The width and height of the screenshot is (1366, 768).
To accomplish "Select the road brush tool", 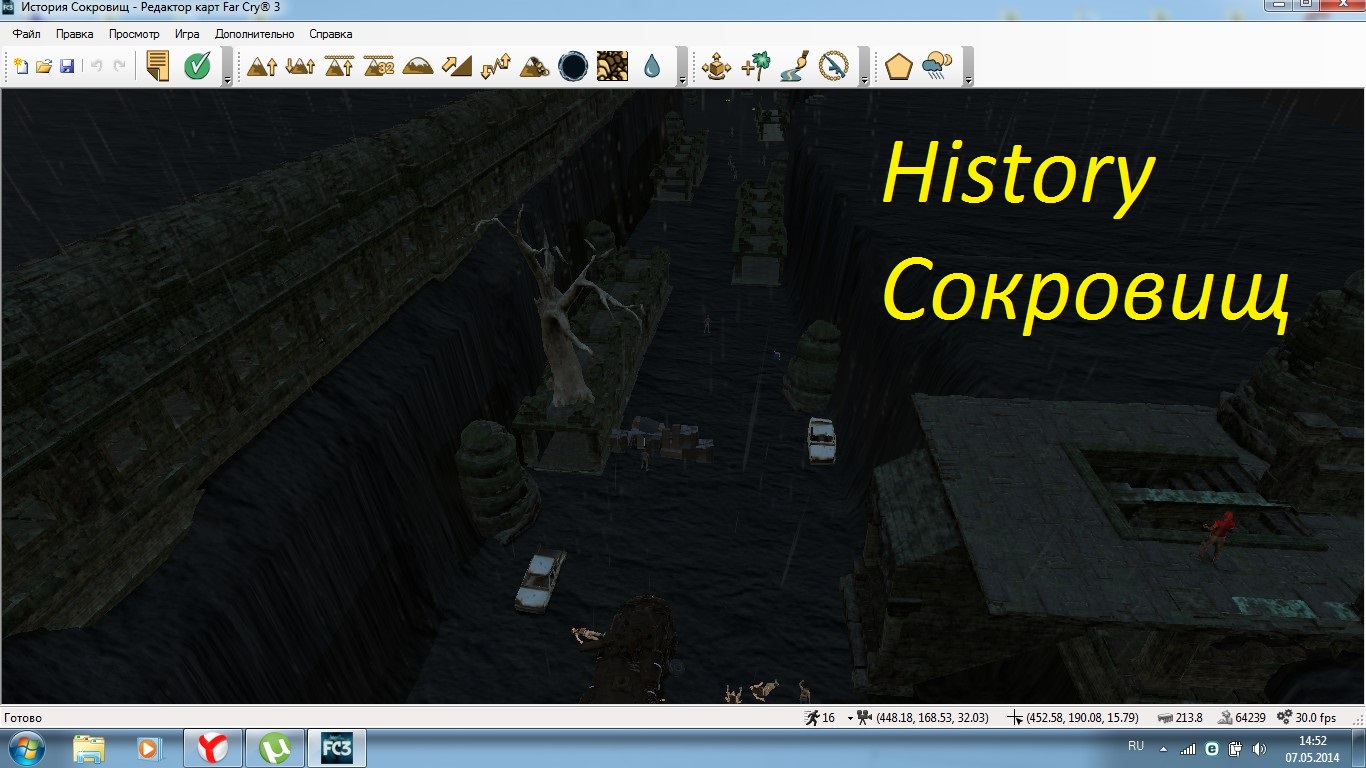I will click(x=794, y=66).
